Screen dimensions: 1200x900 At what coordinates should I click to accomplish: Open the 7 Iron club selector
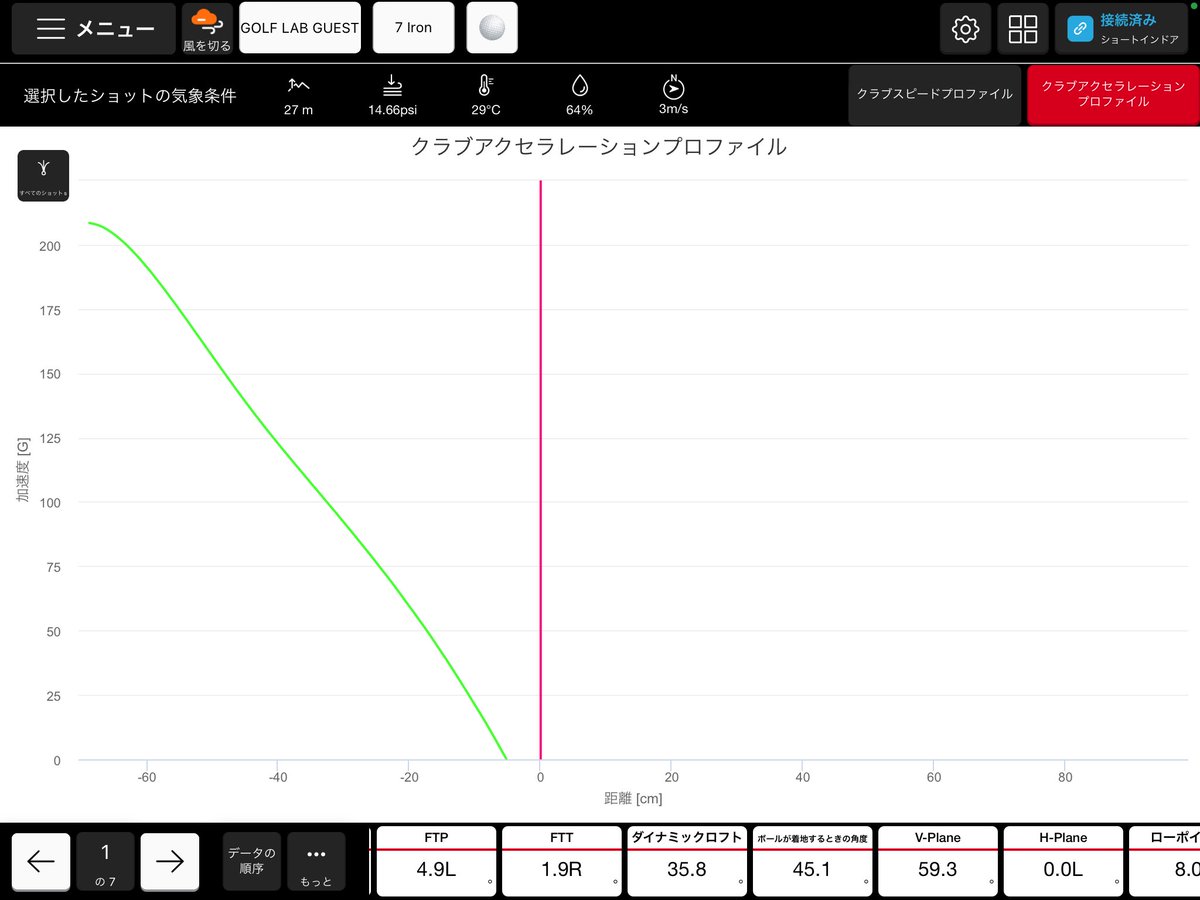click(x=413, y=28)
